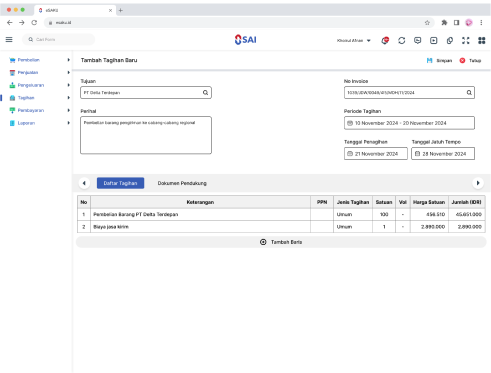This screenshot has height=373, width=491.
Task: Click the Pengeluaran icon in sidebar
Action: pyautogui.click(x=12, y=85)
